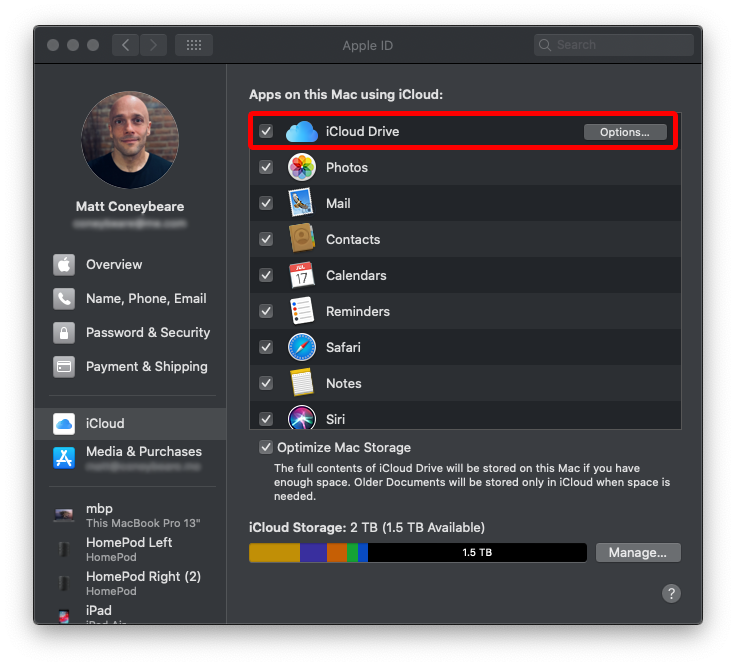
Task: Open help with the question mark button
Action: pos(671,594)
